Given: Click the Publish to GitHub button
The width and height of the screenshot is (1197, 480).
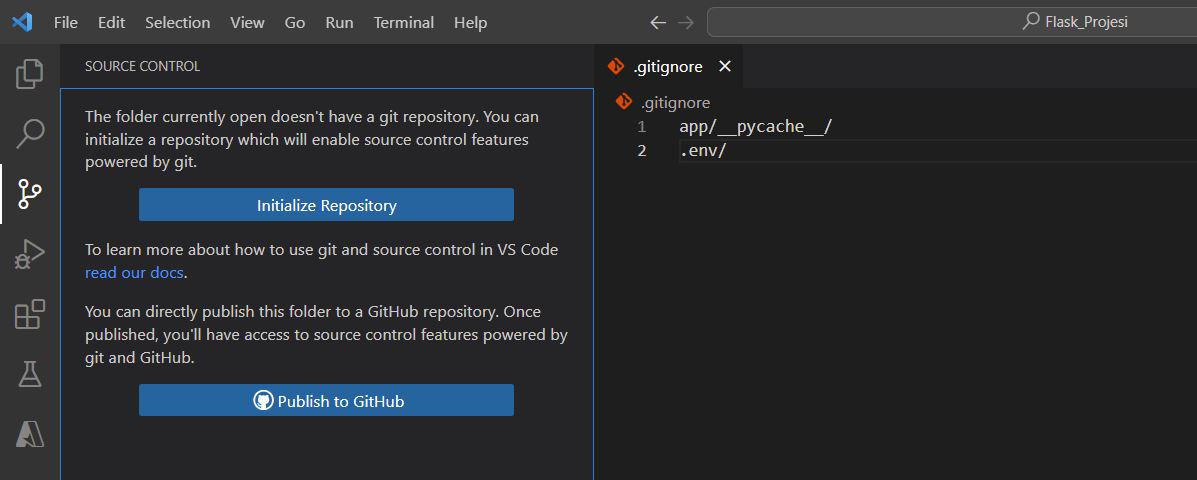Looking at the screenshot, I should [326, 401].
